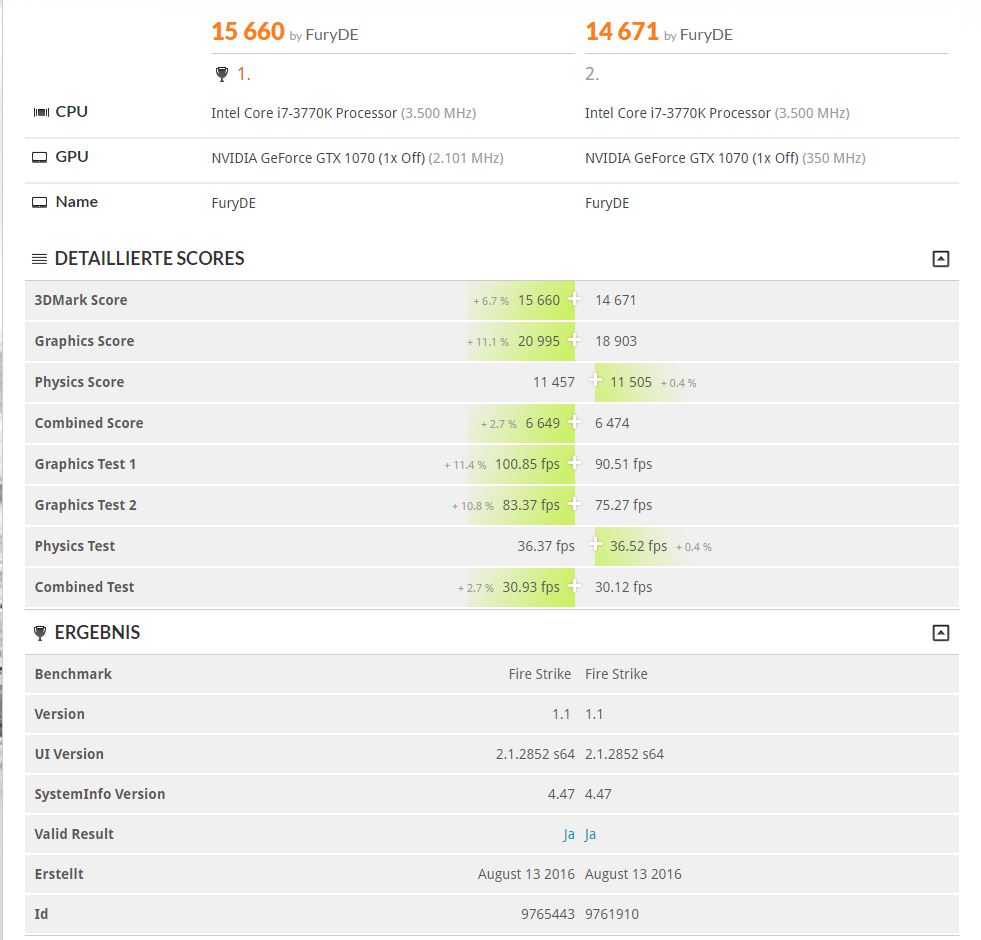
Task: Click the Detaillierte Scores list icon
Action: pos(40,259)
